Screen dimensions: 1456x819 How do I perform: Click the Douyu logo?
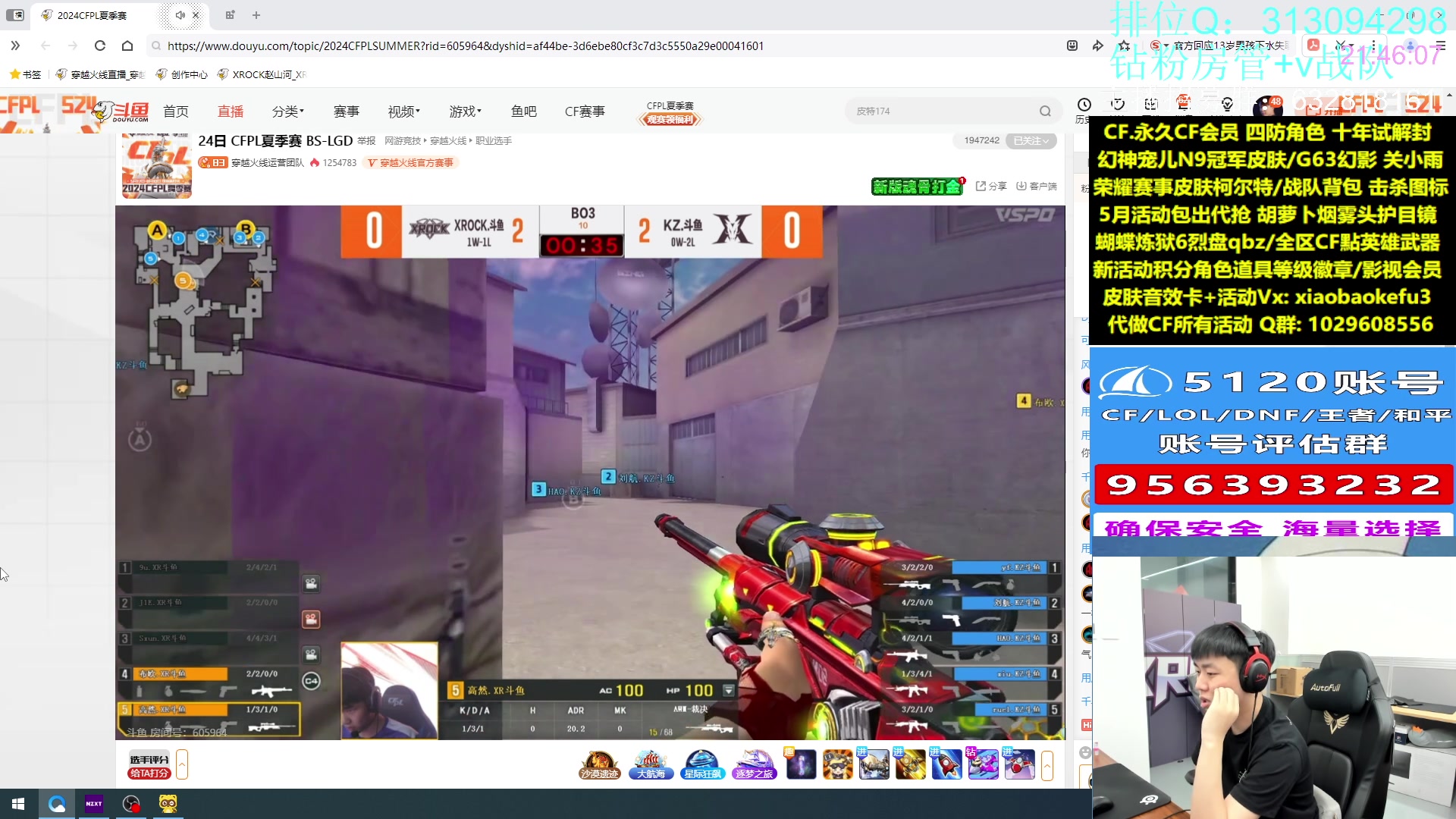coord(122,111)
